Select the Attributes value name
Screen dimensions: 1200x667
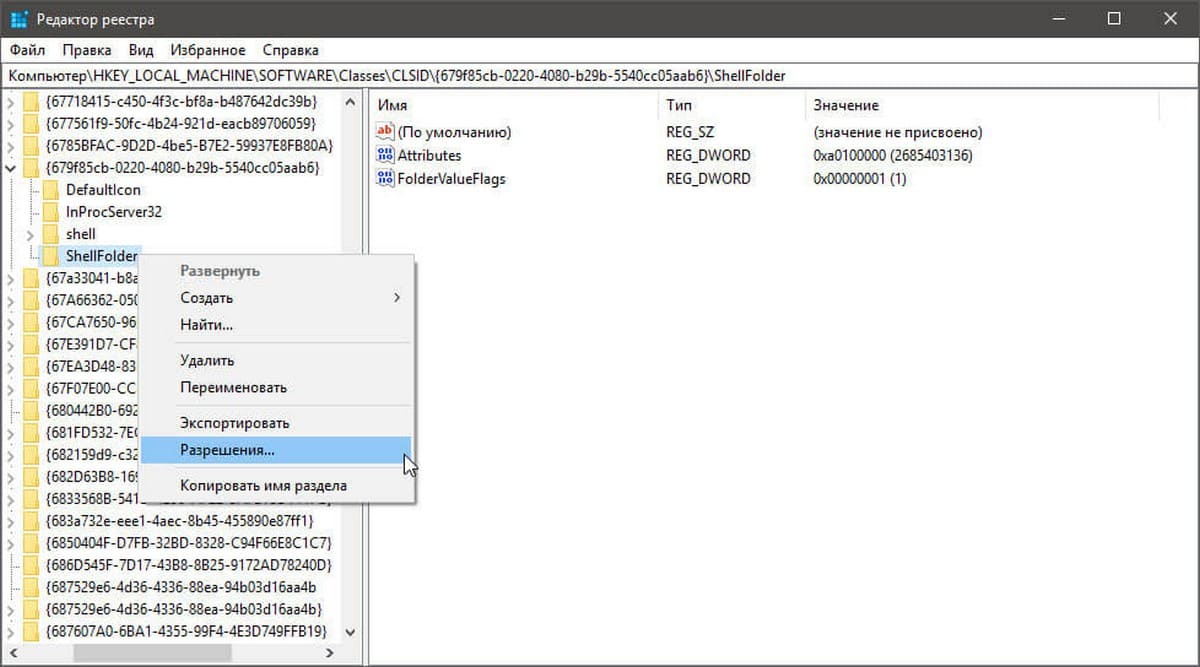coord(429,155)
